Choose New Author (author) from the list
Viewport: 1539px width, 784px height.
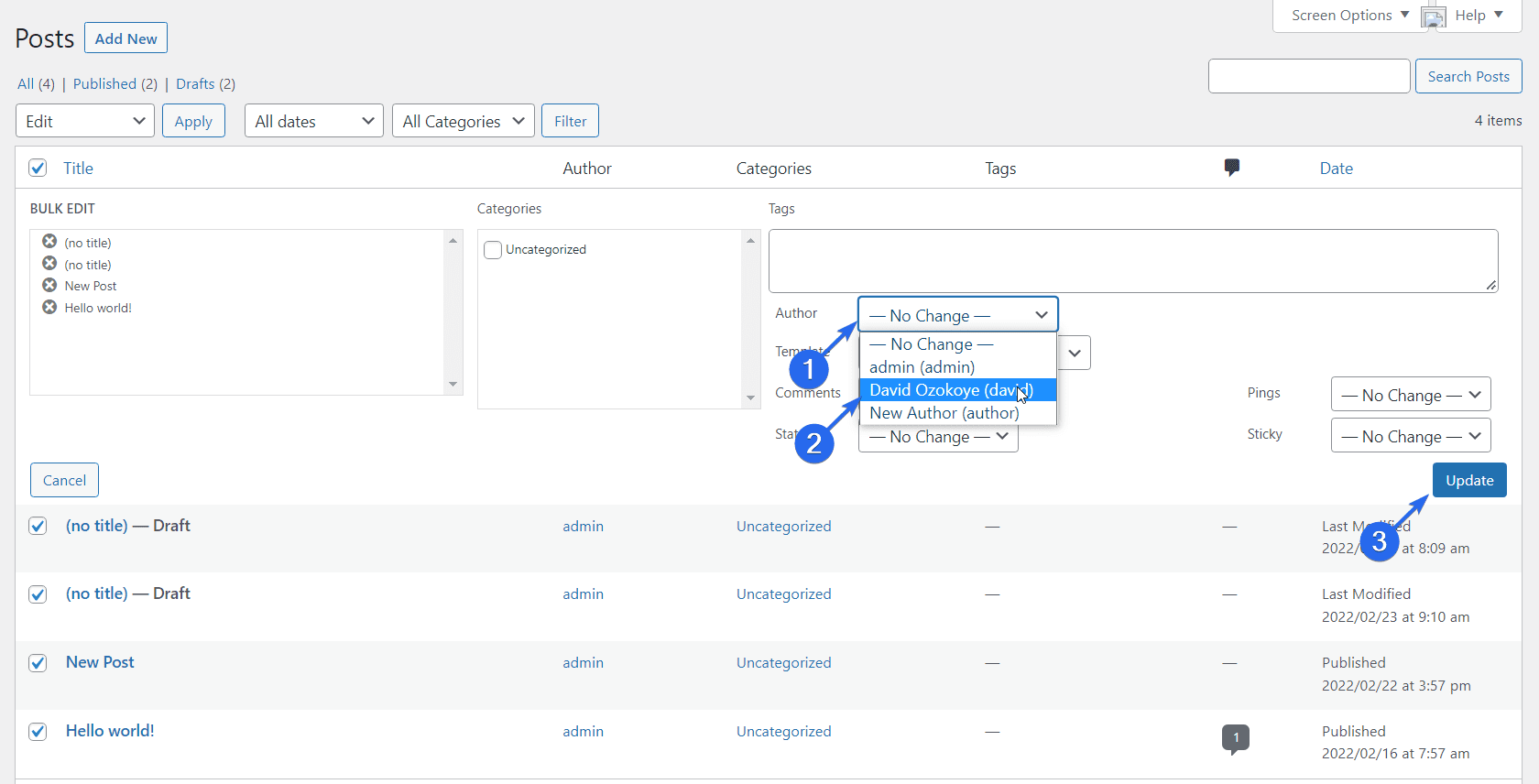coord(944,413)
